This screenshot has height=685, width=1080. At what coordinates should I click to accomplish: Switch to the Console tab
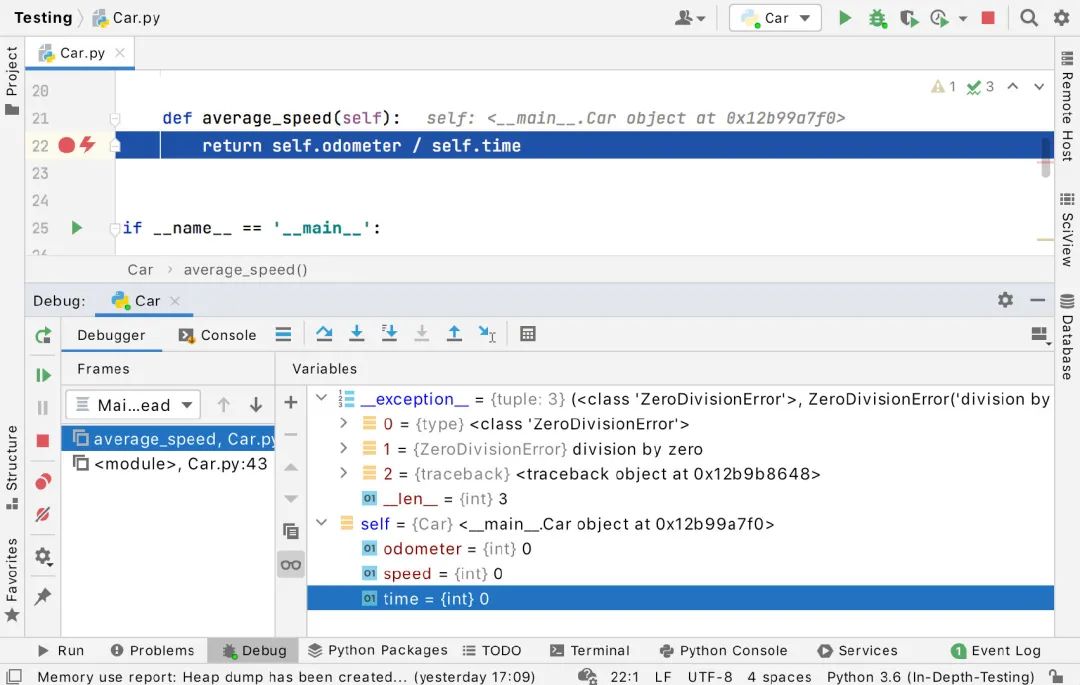pyautogui.click(x=217, y=335)
